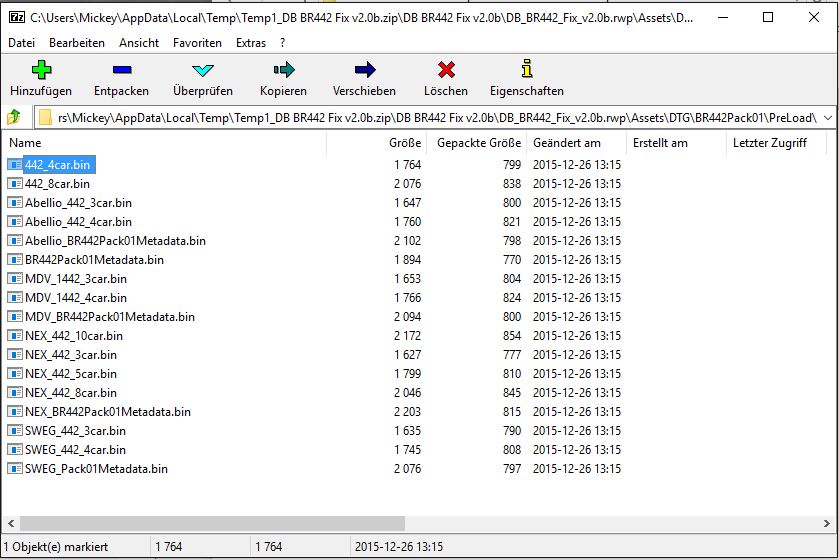This screenshot has width=839, height=559.
Task: Expand the address bar path dropdown
Action: point(828,117)
